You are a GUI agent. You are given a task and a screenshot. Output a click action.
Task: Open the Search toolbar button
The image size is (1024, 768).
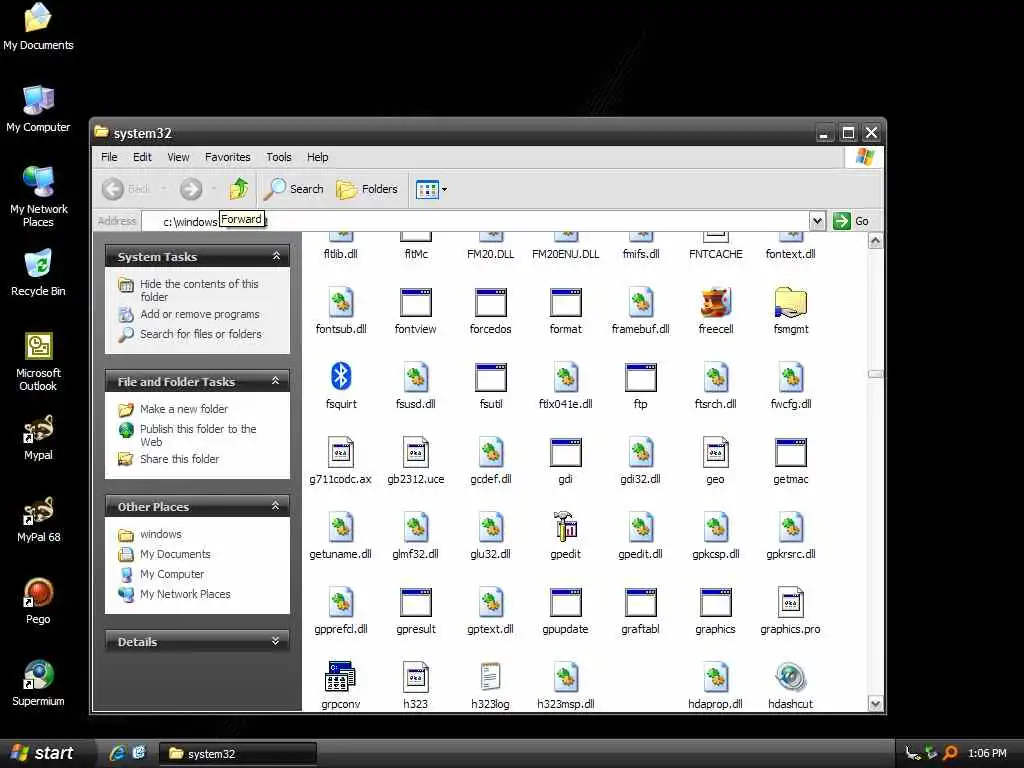pos(294,189)
